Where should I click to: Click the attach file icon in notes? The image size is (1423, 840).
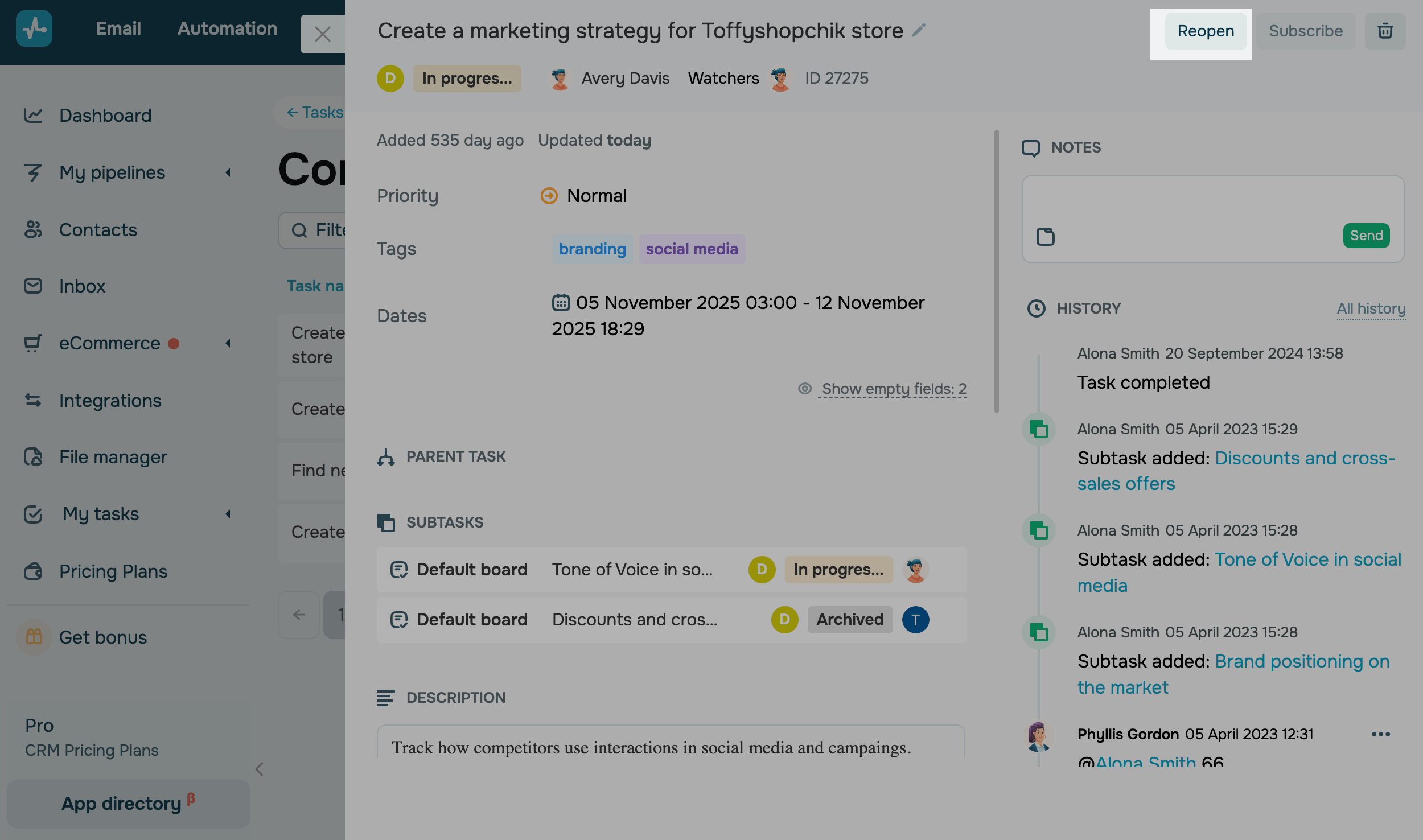point(1045,236)
